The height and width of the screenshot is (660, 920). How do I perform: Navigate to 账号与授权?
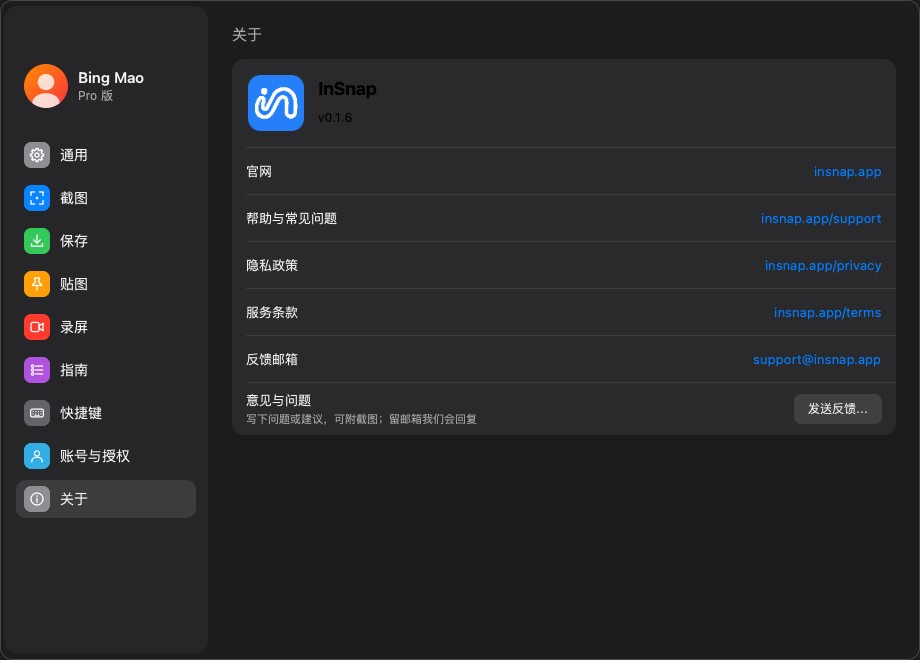pyautogui.click(x=106, y=456)
